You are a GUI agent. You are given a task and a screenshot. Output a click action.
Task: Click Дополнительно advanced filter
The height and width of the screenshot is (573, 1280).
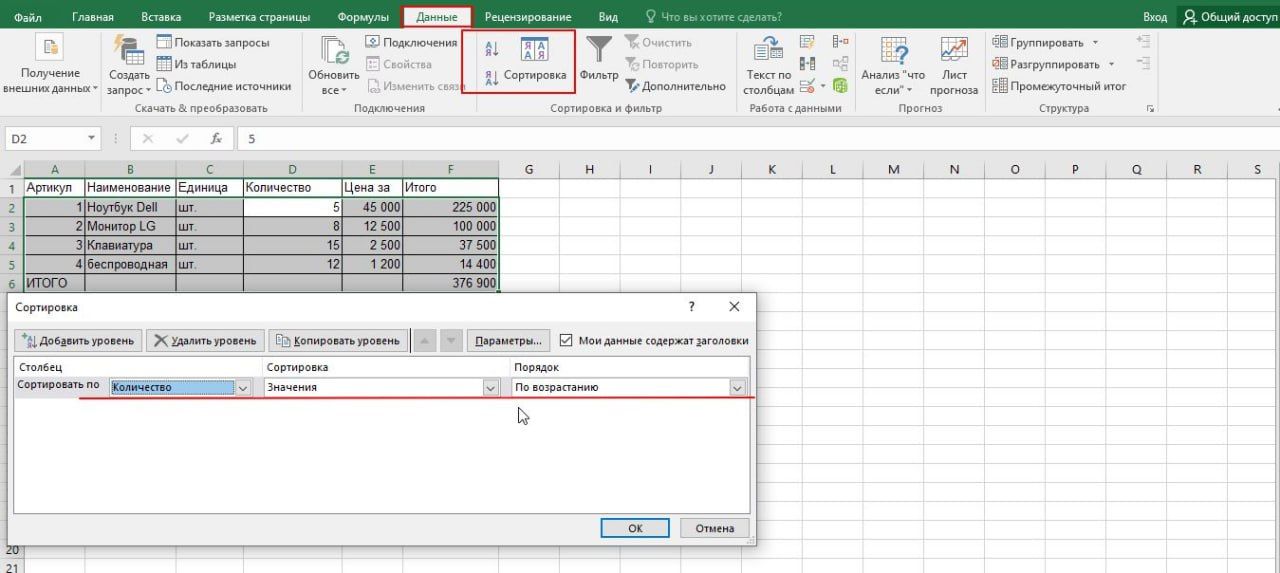[676, 86]
